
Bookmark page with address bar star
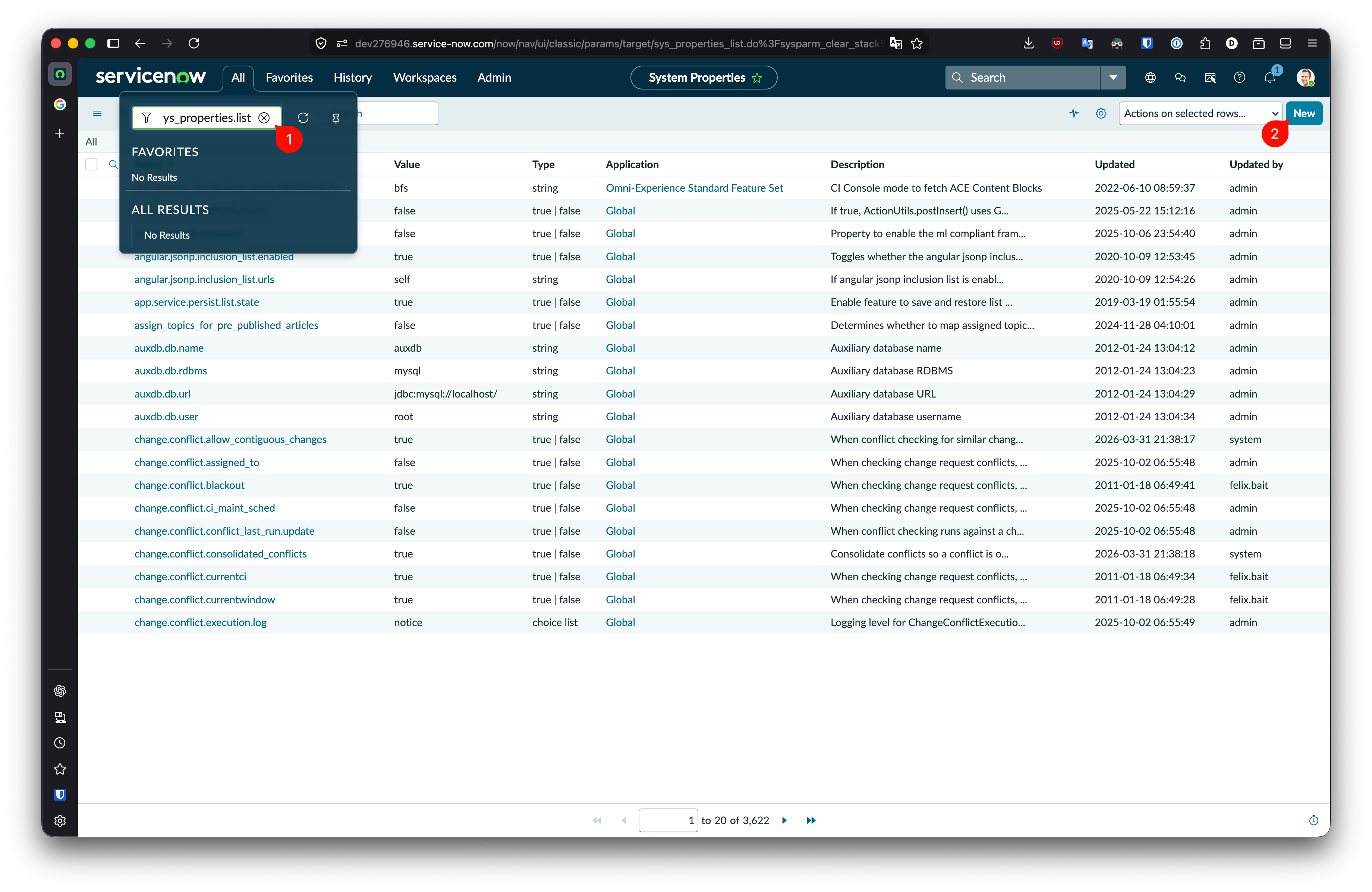point(916,43)
